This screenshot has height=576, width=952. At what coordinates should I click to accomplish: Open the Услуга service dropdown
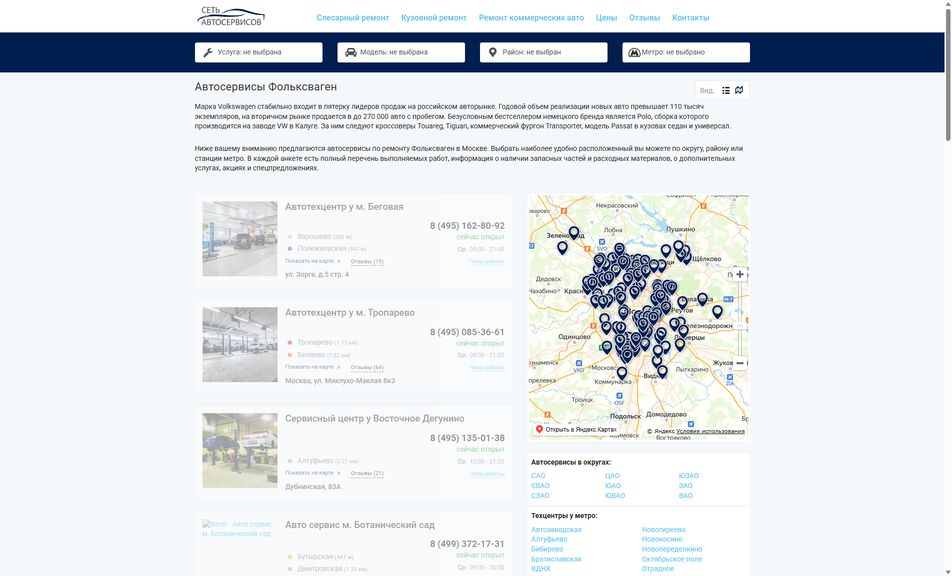[x=259, y=52]
